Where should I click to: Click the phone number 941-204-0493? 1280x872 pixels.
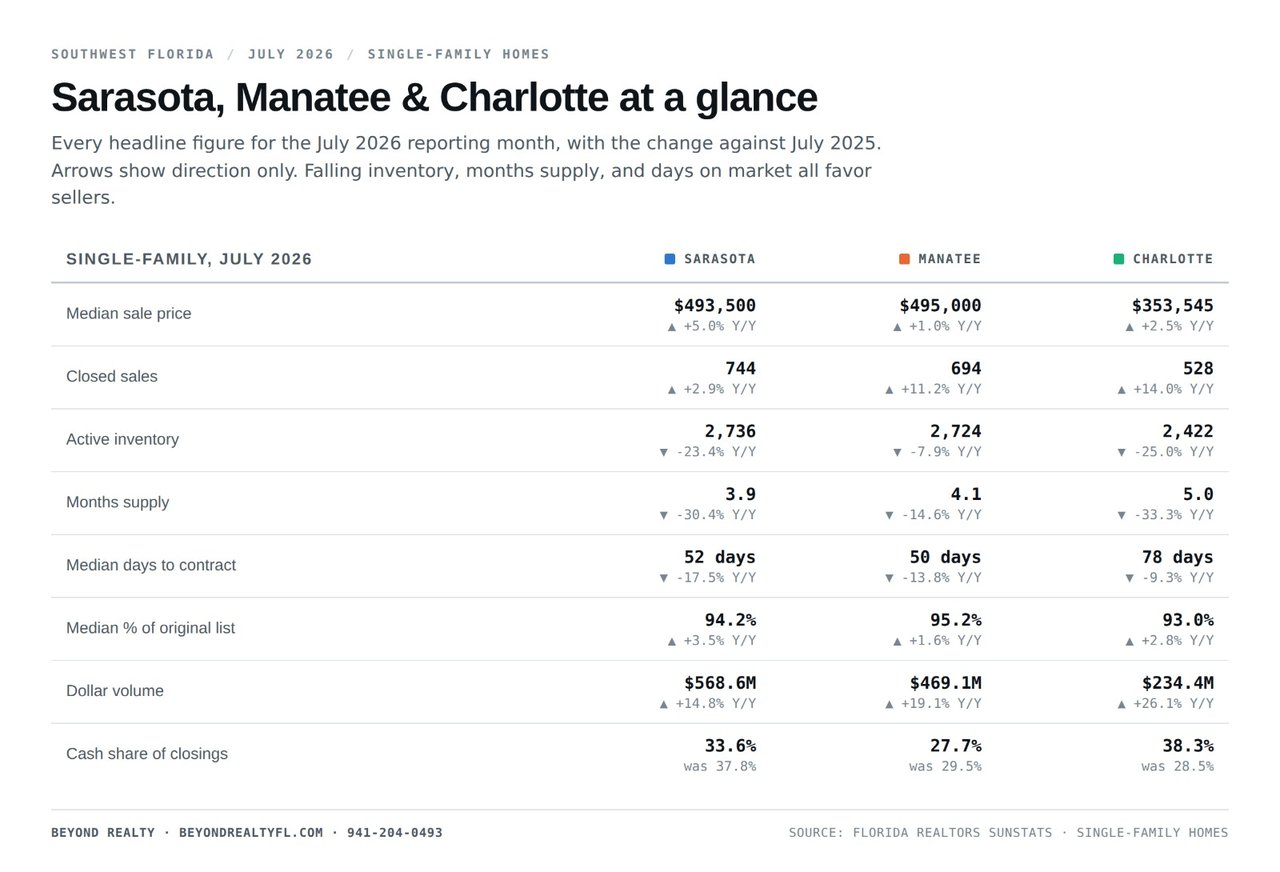[x=395, y=833]
